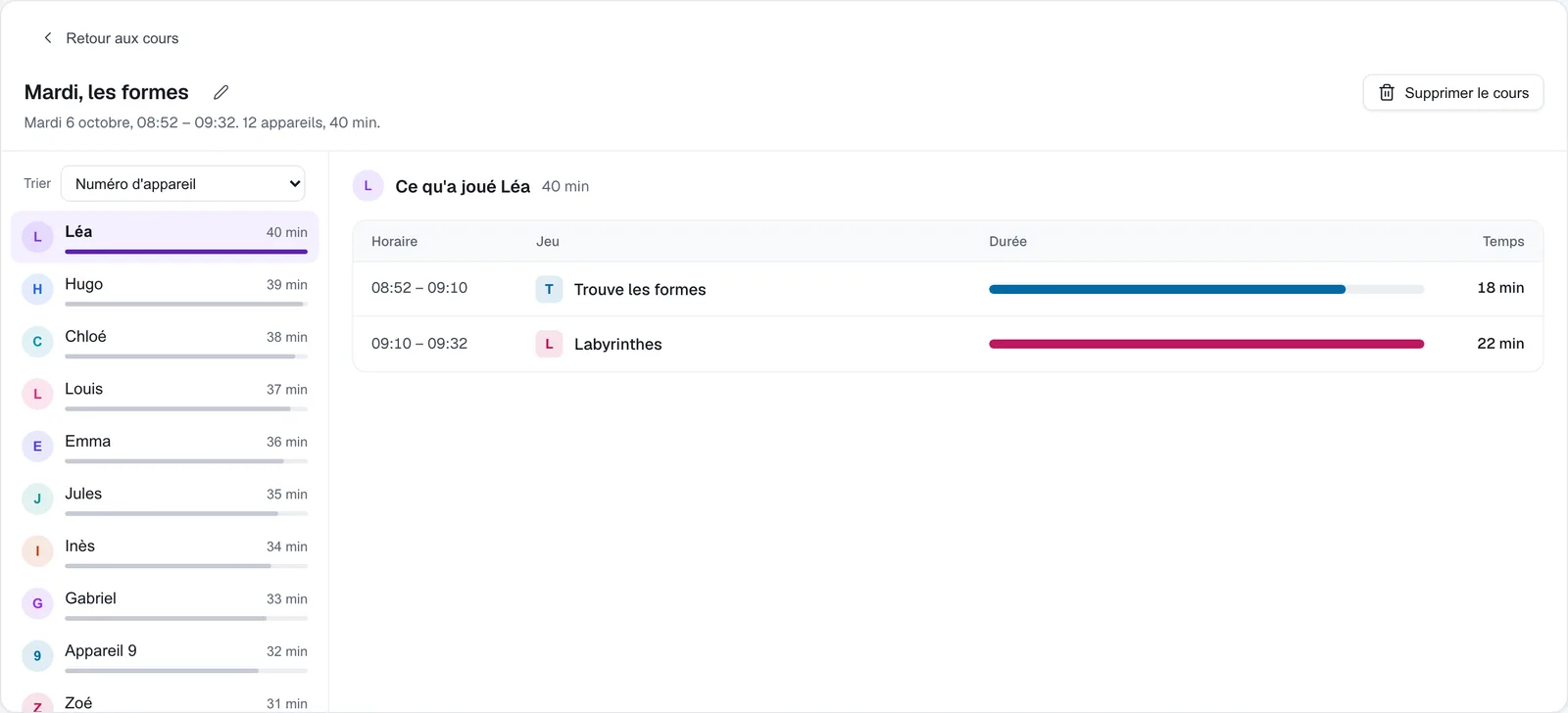The height and width of the screenshot is (713, 1568).
Task: Click the L avatar beside Ce qu'a joué Léa
Action: 367,186
